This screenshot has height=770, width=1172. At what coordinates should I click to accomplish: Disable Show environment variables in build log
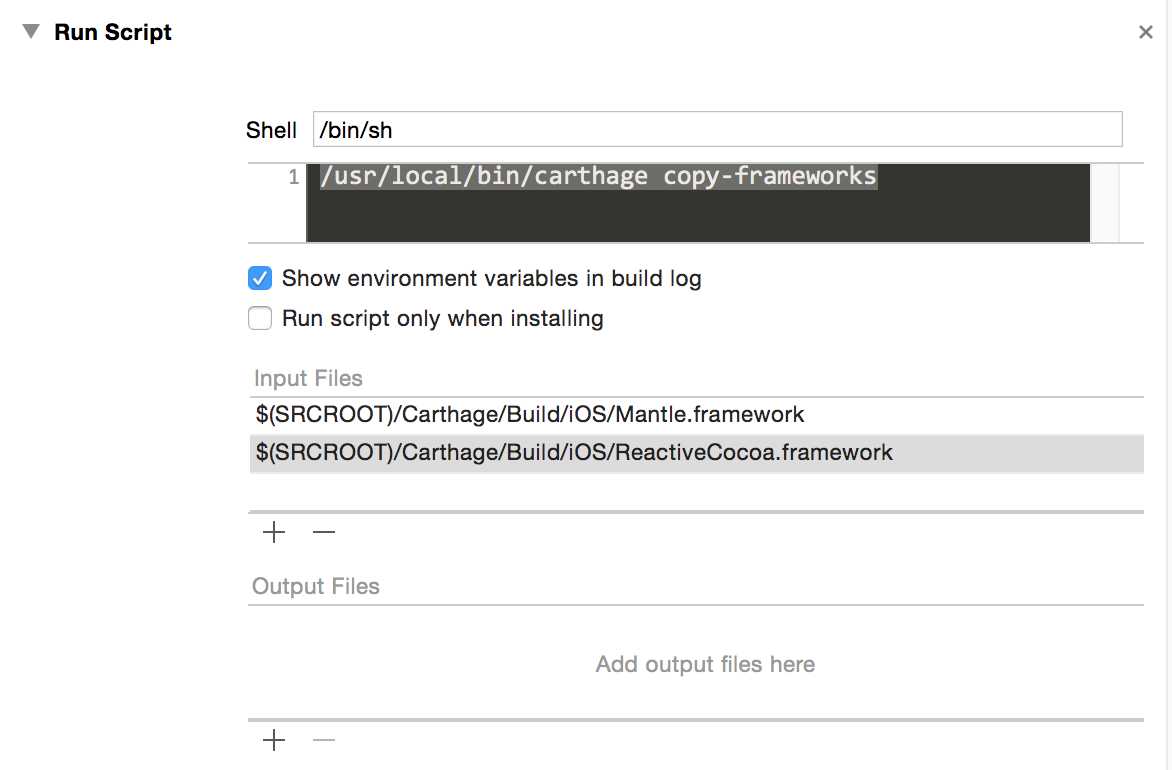260,278
